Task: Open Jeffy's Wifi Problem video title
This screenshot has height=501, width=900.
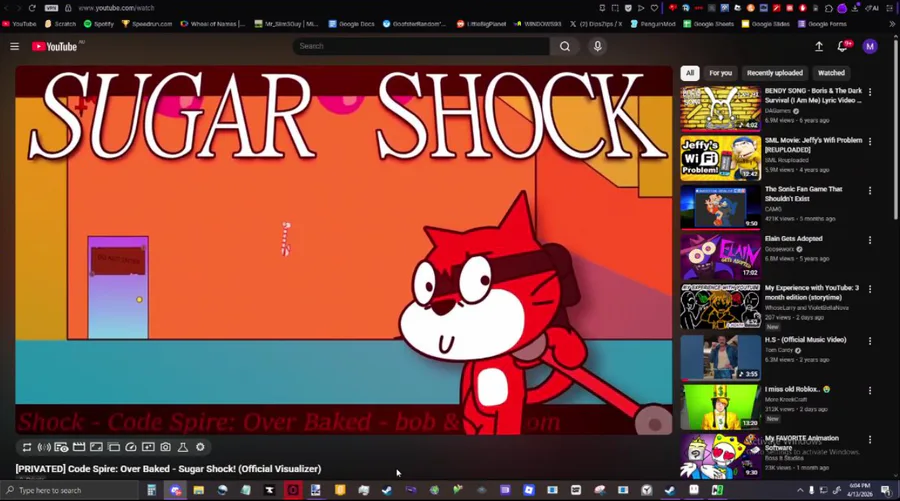Action: click(x=813, y=145)
